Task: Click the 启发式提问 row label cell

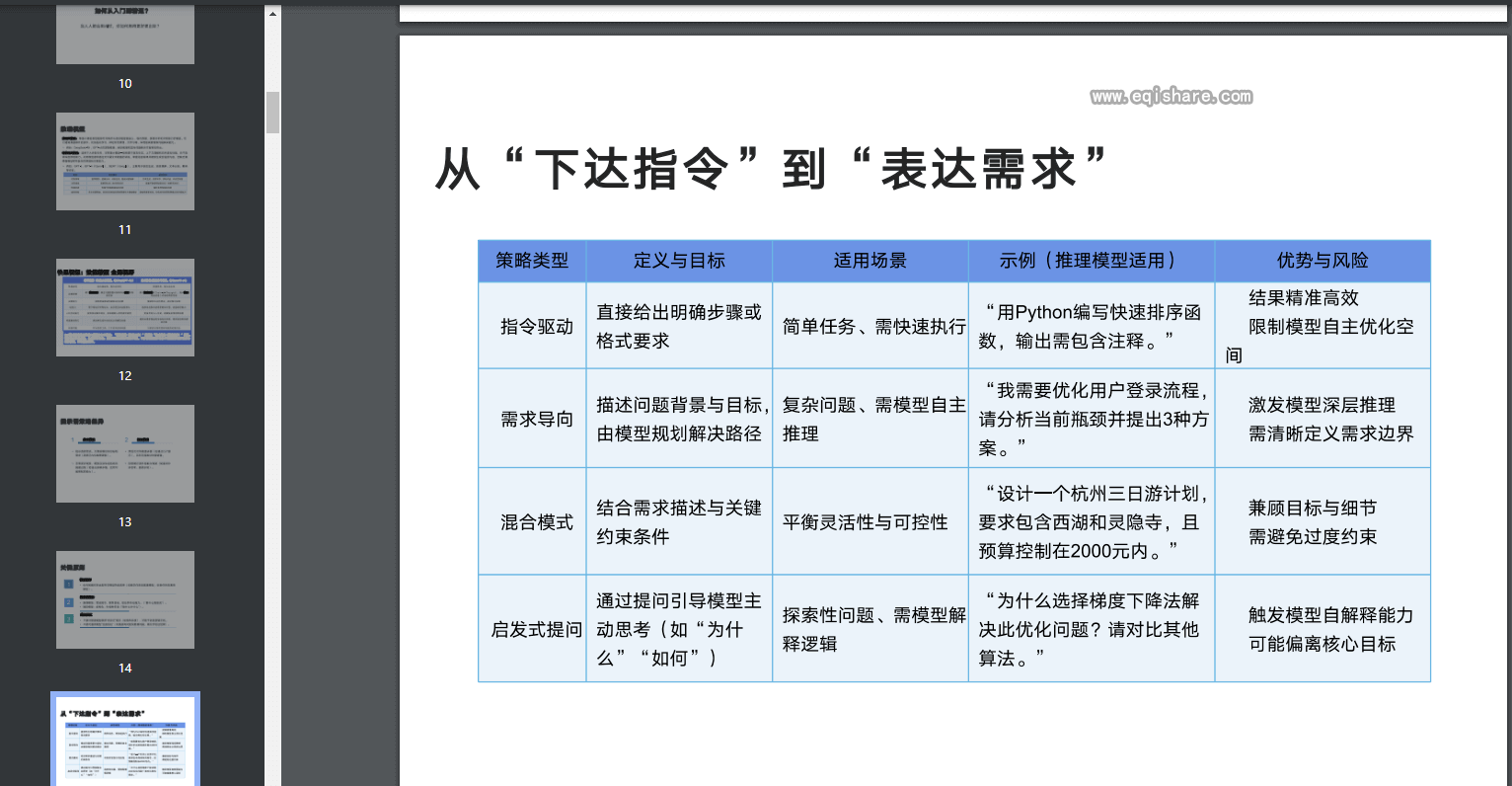Action: [536, 629]
